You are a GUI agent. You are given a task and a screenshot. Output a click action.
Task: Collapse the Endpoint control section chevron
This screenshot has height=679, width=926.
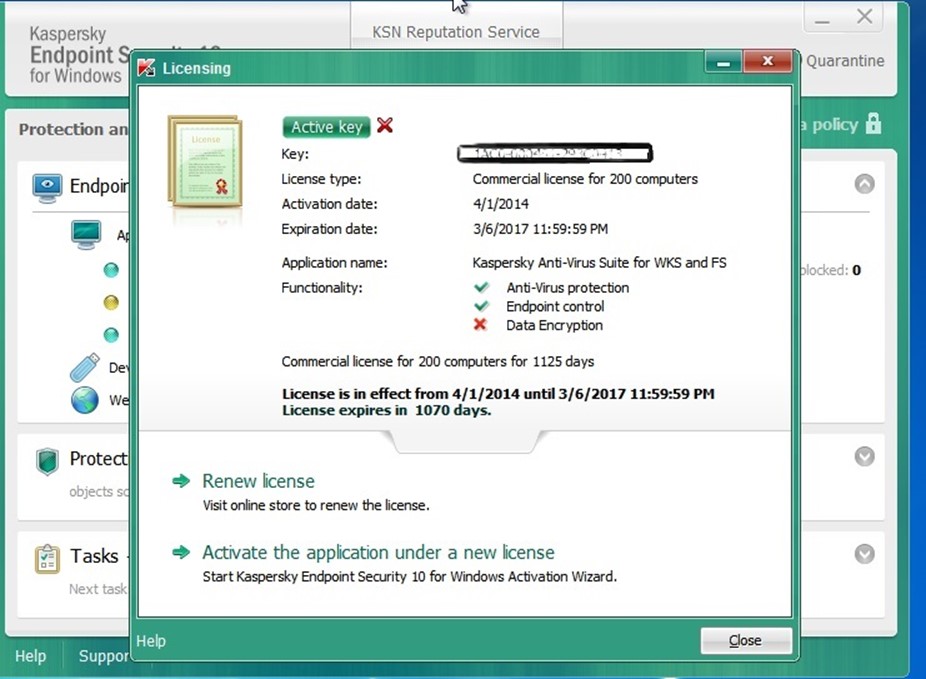click(x=865, y=184)
